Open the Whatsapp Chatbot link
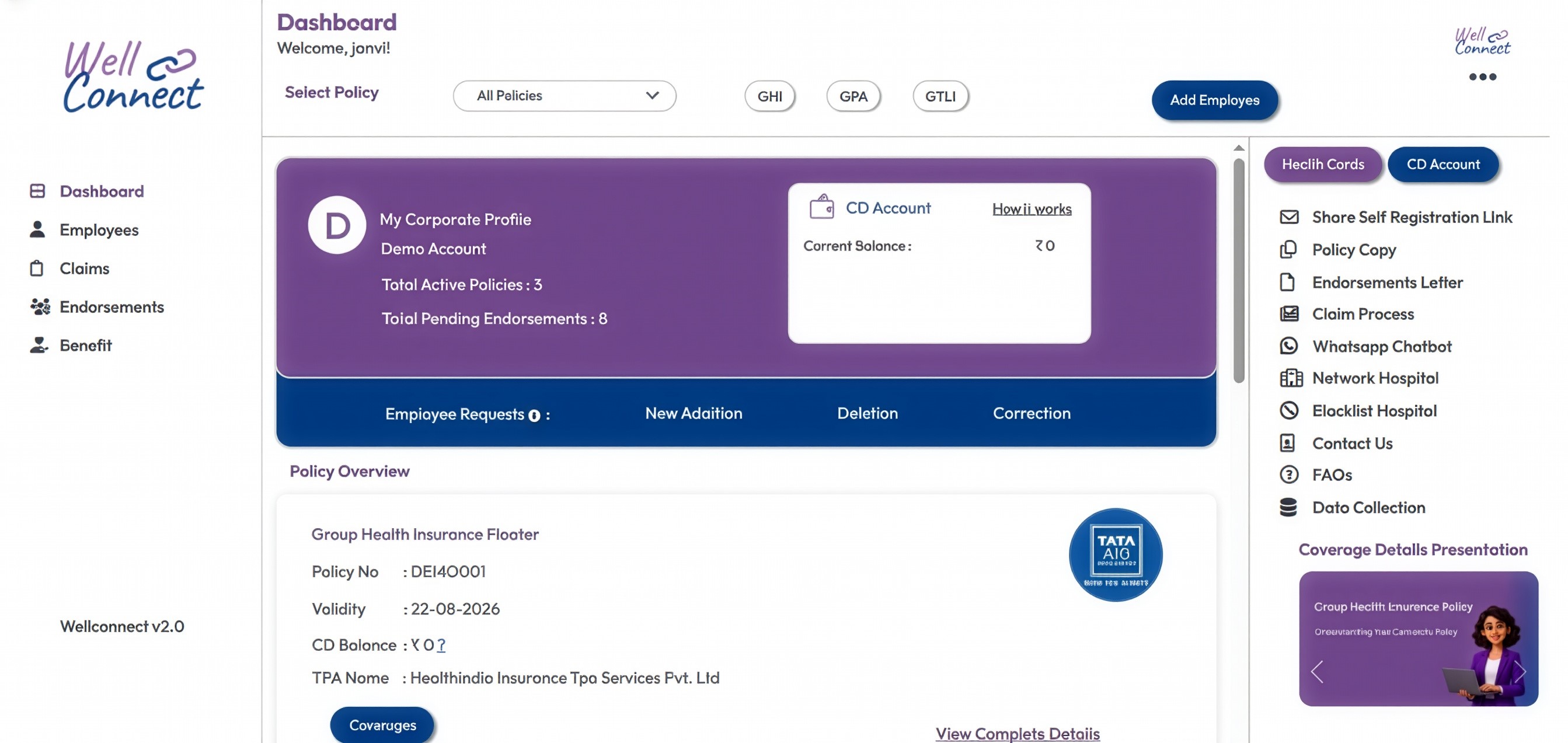1568x743 pixels. pos(1382,346)
